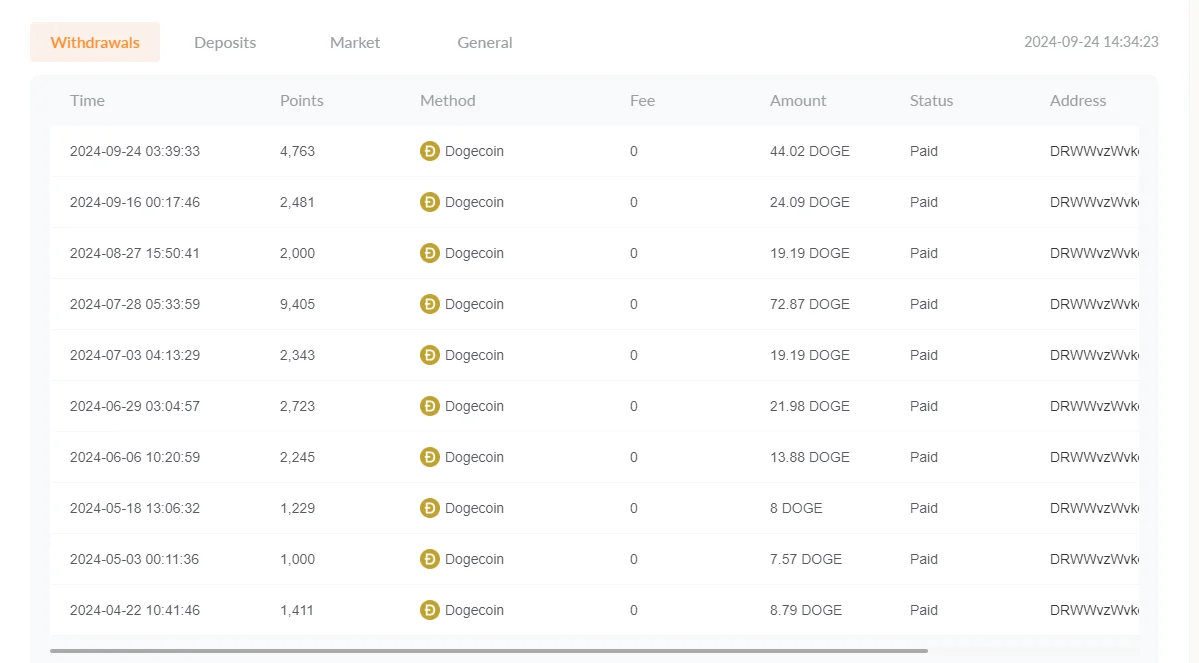This screenshot has width=1199, height=663.
Task: Click address in 2024-04-22 10:41:46 row
Action: tap(1094, 610)
